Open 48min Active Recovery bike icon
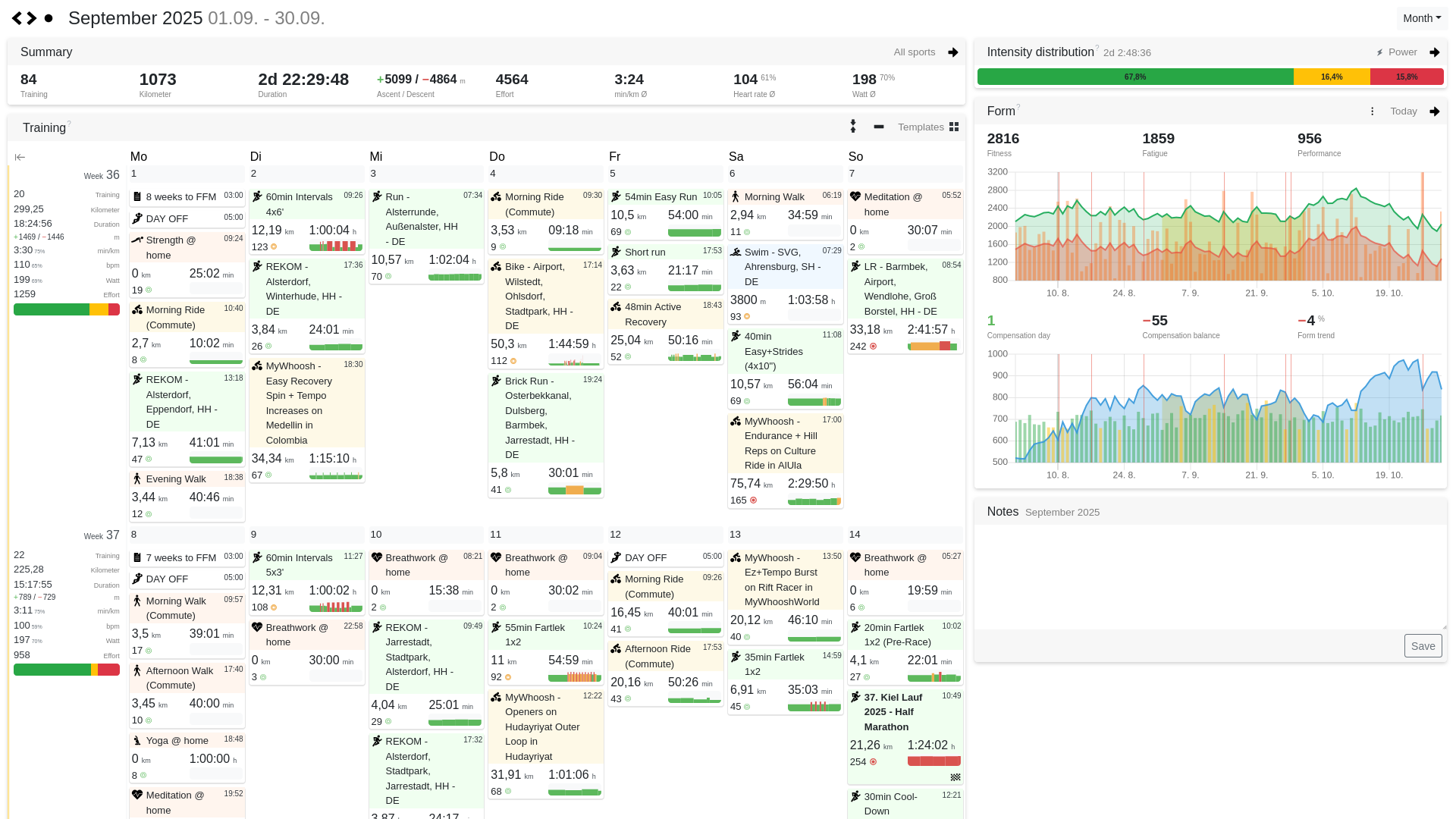This screenshot has height=819, width=1456. 616,307
